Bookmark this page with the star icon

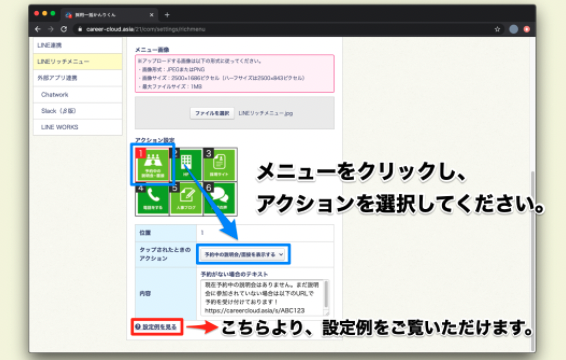pos(497,29)
